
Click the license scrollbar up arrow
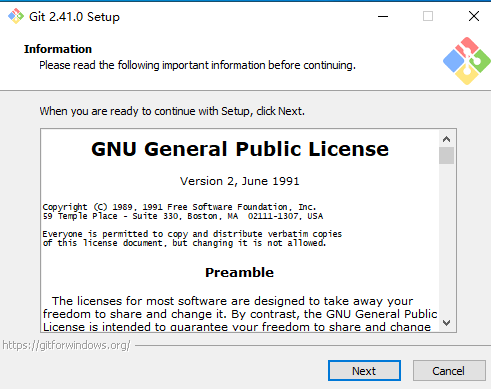click(446, 139)
